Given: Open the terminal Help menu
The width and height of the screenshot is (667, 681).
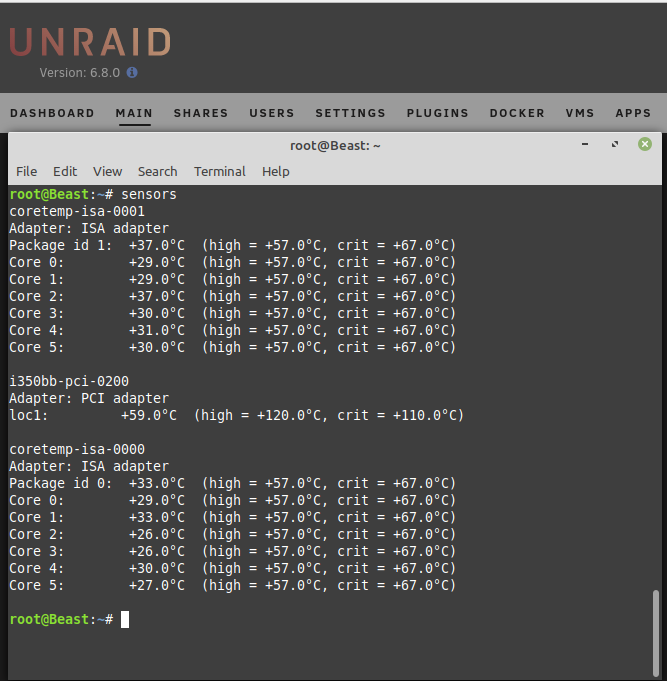Looking at the screenshot, I should [x=276, y=172].
